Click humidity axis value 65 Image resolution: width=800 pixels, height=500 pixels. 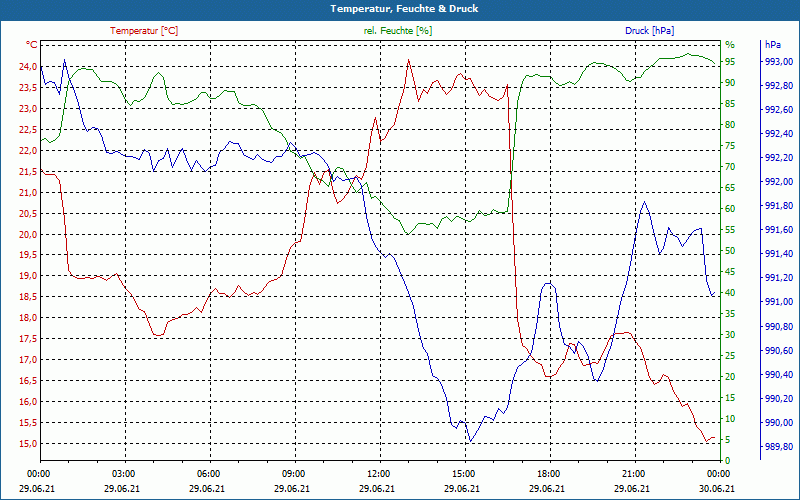[x=730, y=188]
